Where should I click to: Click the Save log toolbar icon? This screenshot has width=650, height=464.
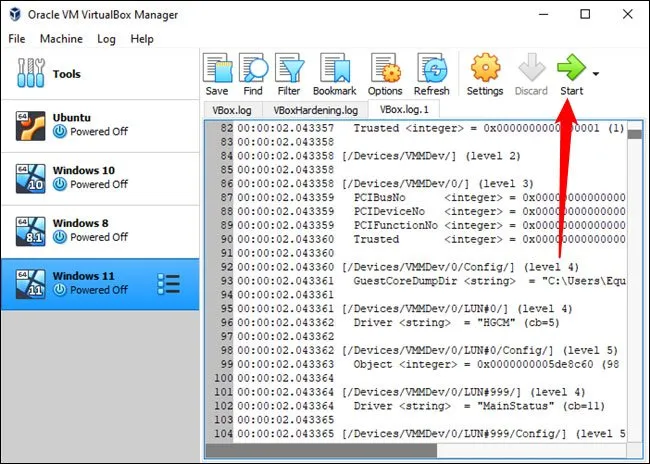point(217,72)
